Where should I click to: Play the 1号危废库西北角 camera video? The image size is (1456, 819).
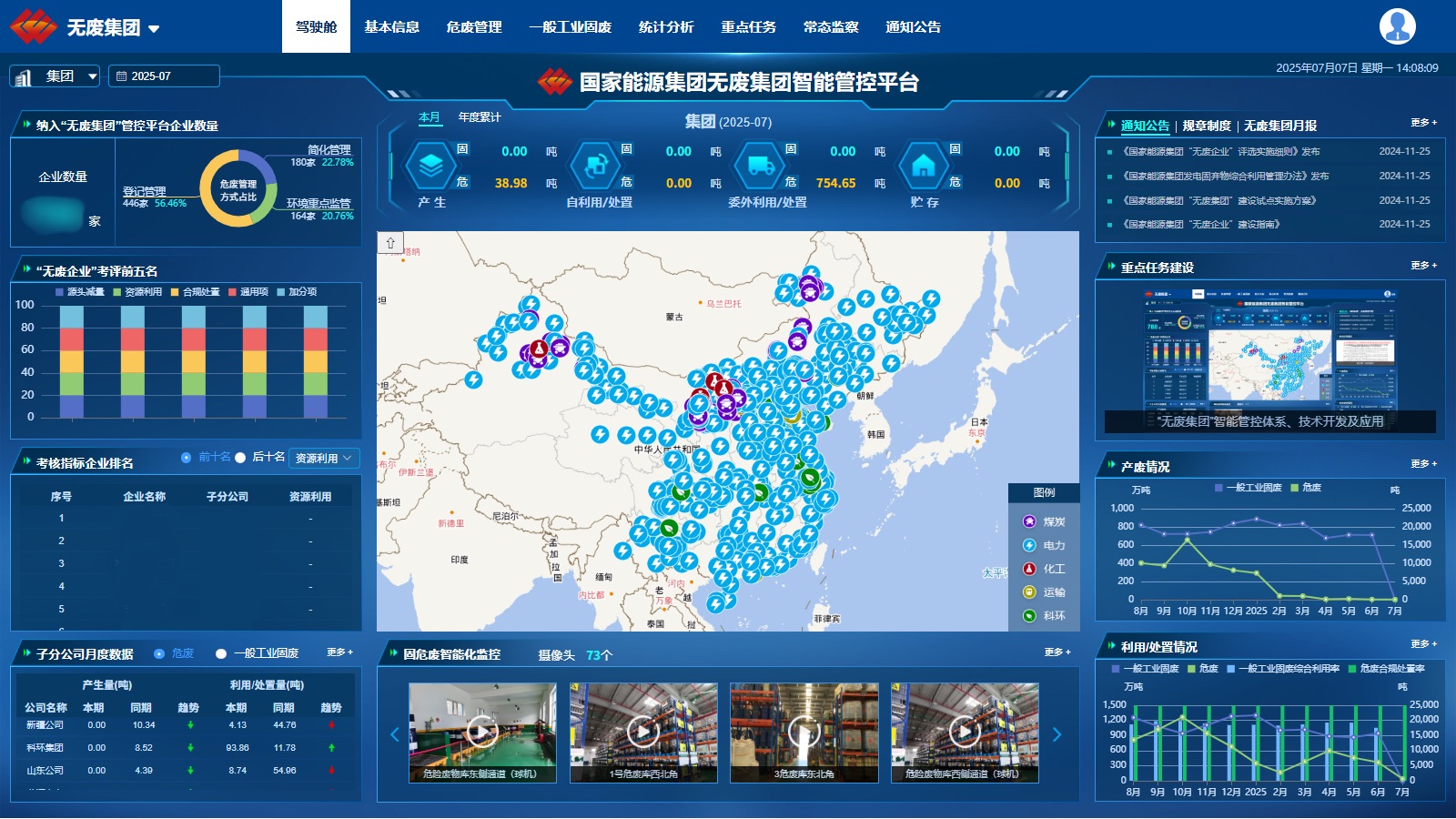point(642,731)
